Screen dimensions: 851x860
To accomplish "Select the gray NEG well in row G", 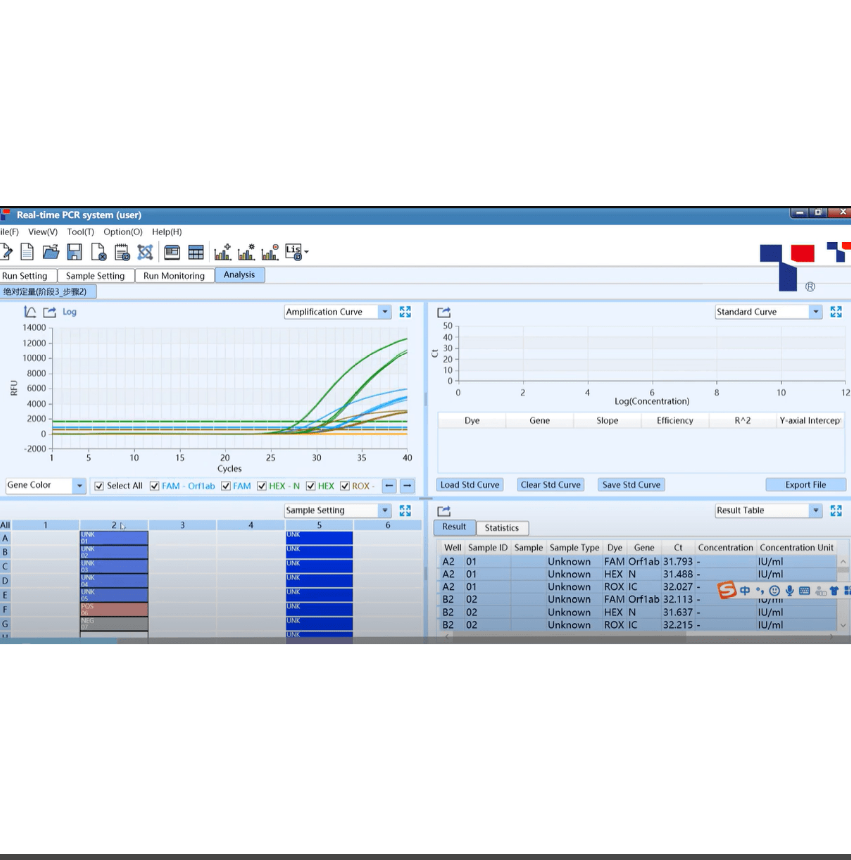I will coord(114,624).
